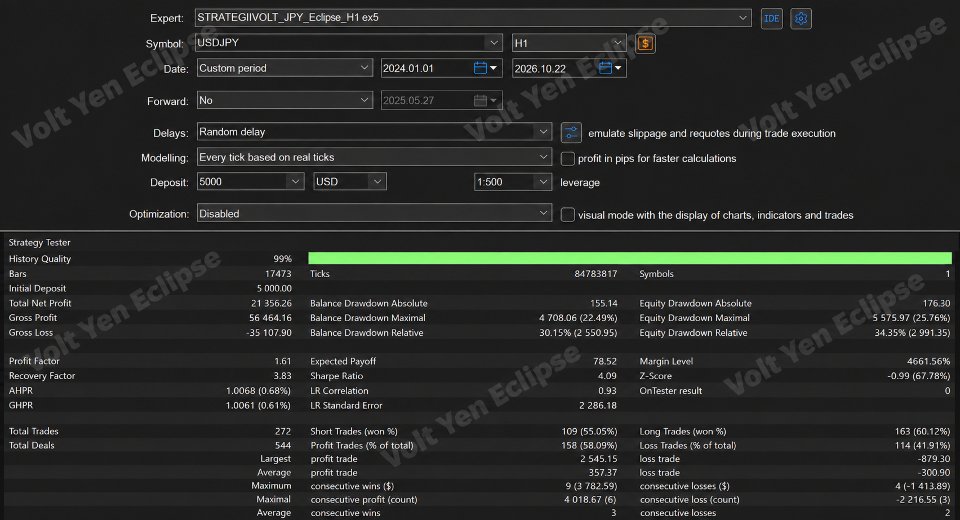Image resolution: width=960 pixels, height=520 pixels.
Task: Open disabled forward date calendar icon
Action: [x=481, y=100]
